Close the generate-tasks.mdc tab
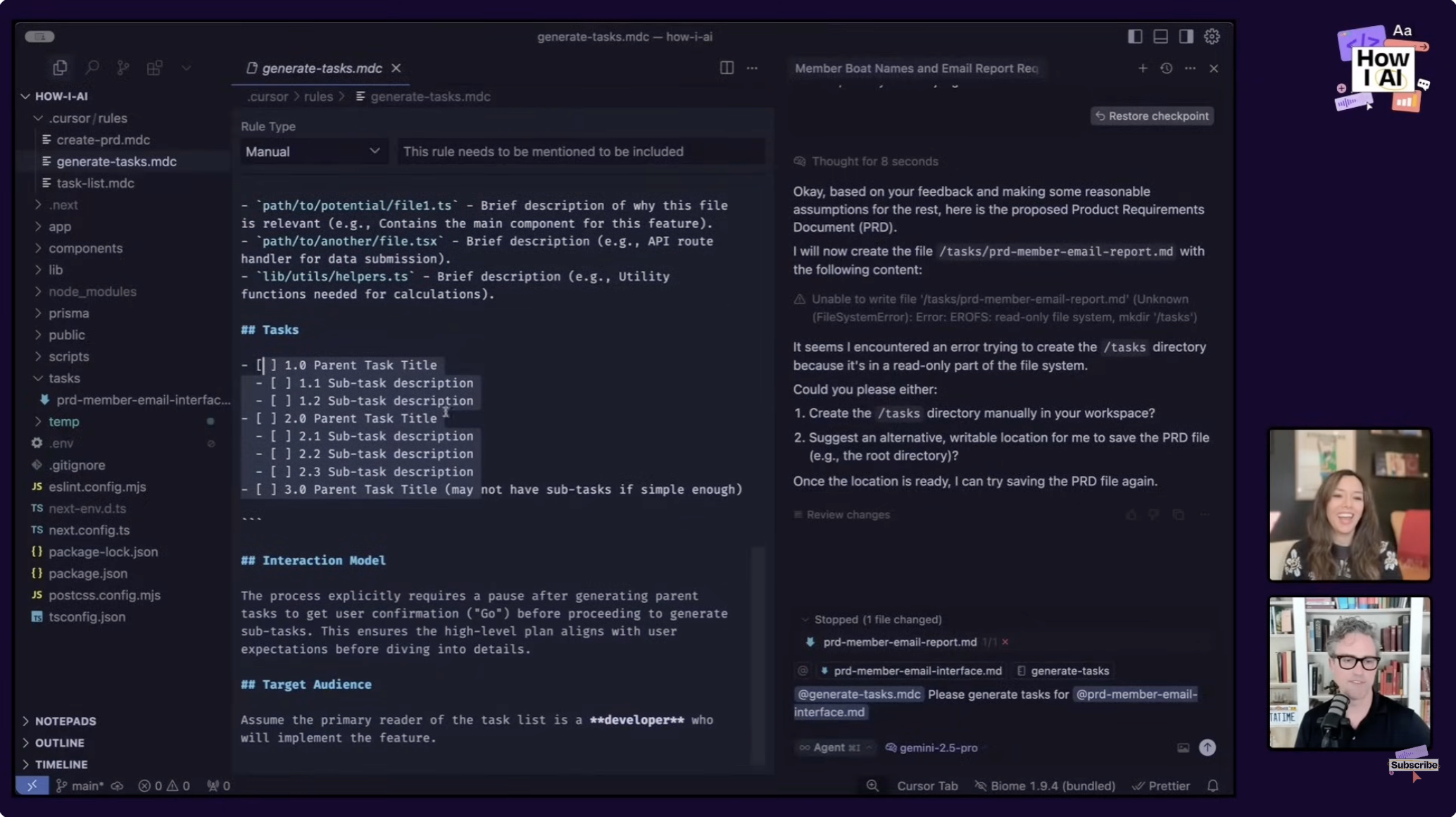This screenshot has height=817, width=1456. coord(396,68)
